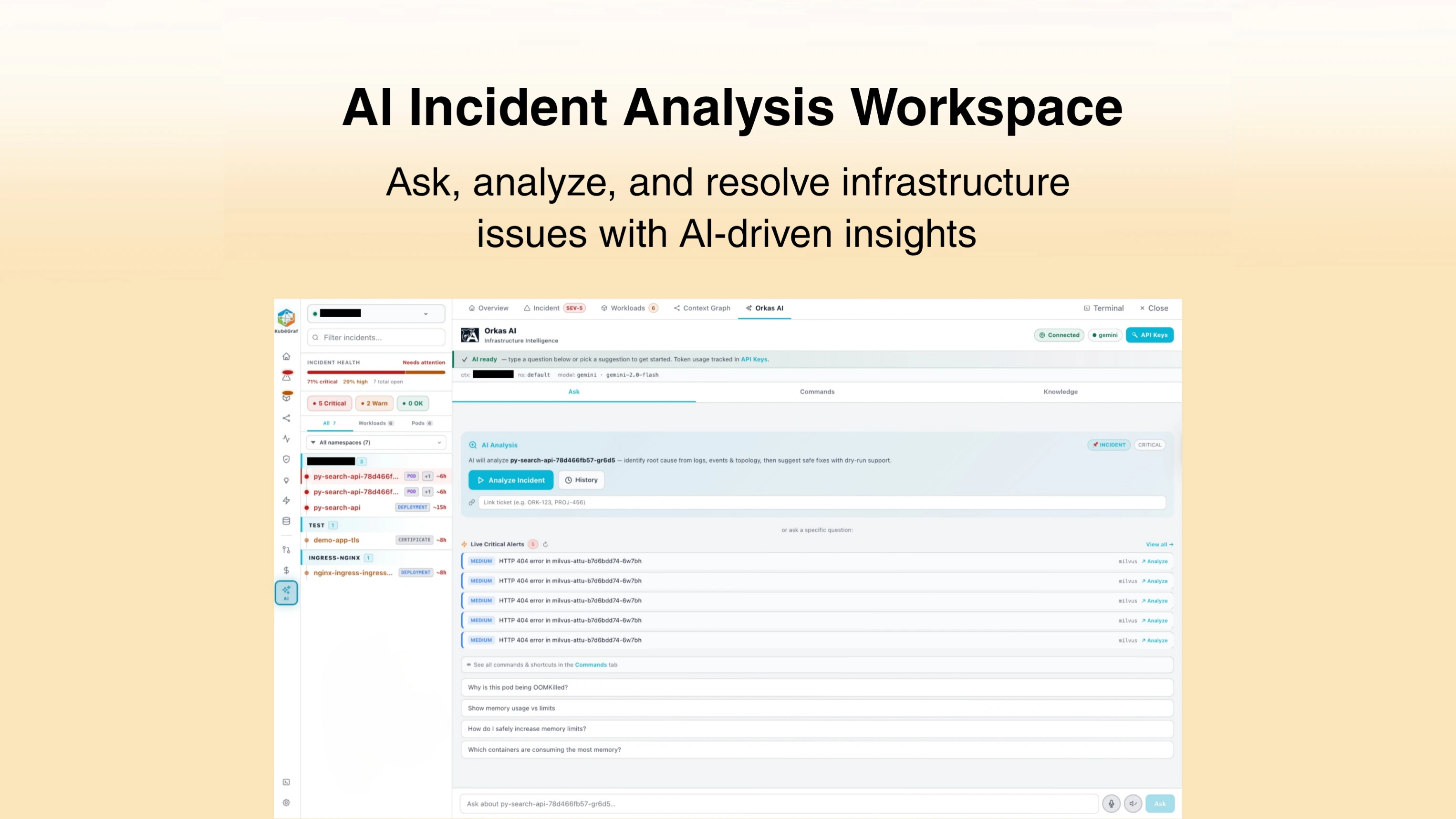Viewport: 1456px width, 819px height.
Task: Toggle the 5 Critical filter chip
Action: [x=329, y=403]
